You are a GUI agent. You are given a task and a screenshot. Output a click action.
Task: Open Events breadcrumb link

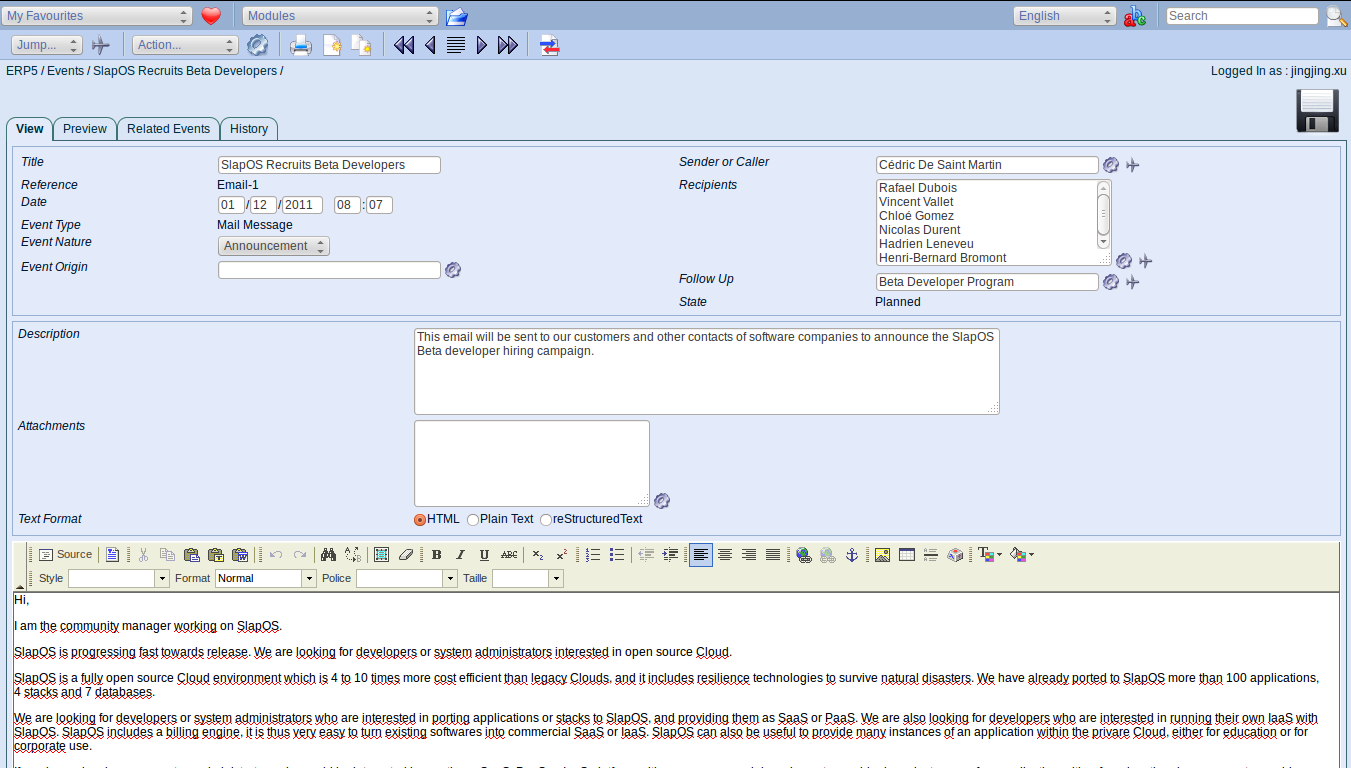66,71
